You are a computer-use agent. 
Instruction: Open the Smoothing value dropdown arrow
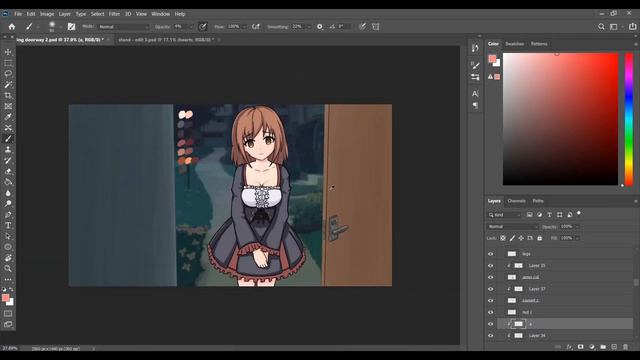[308, 27]
